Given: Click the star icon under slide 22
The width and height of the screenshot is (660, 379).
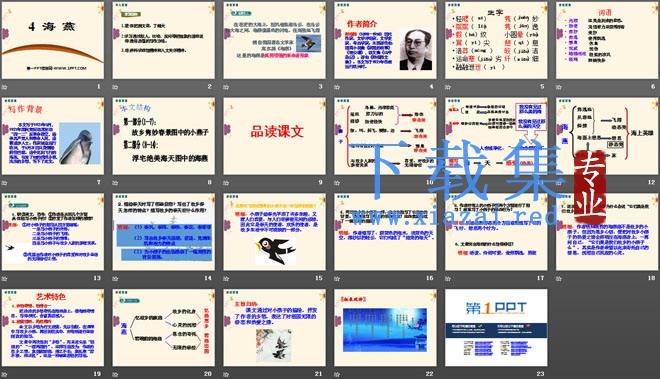Looking at the screenshot, I should click(x=337, y=374).
